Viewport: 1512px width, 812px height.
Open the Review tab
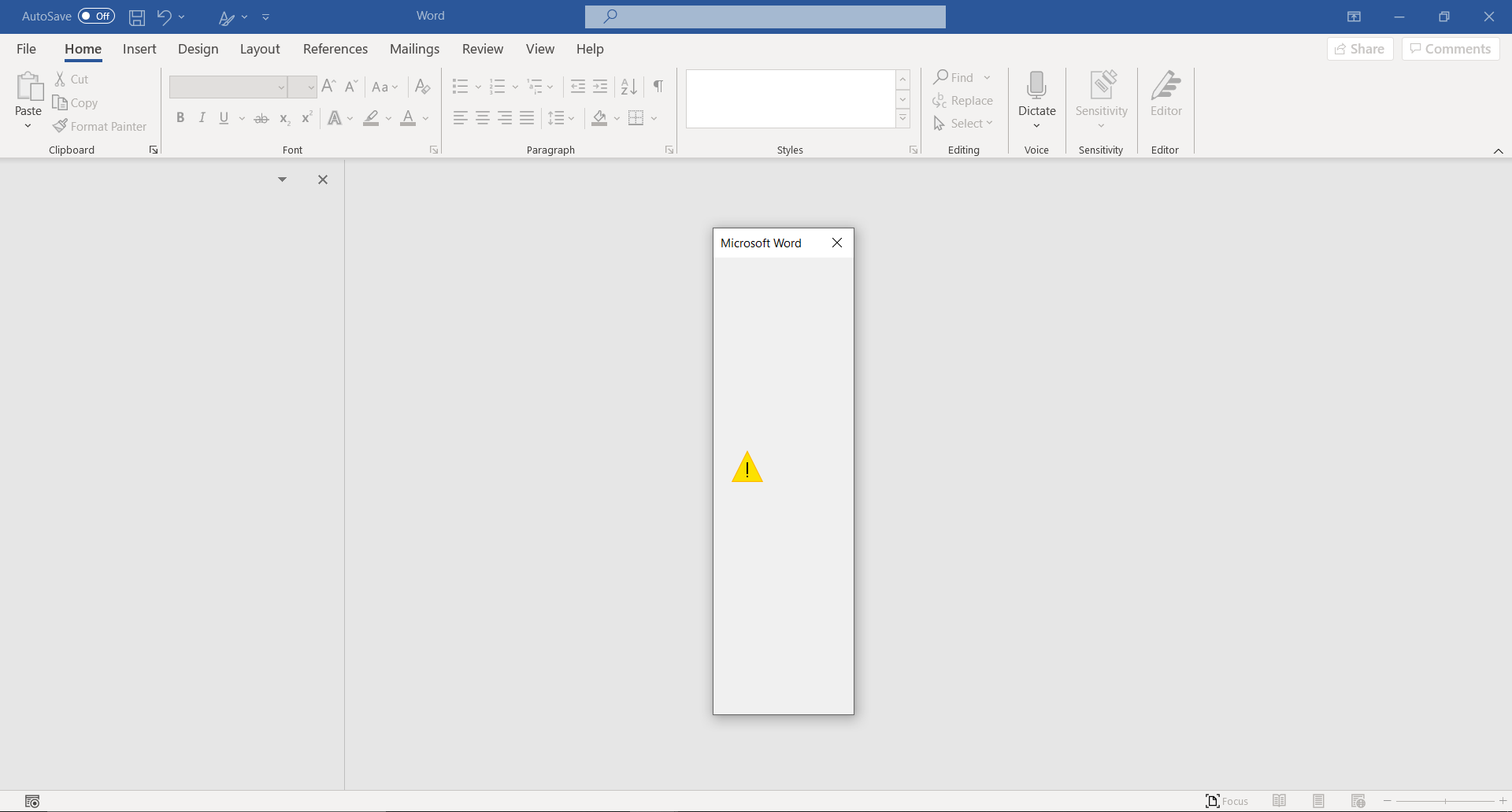click(x=483, y=49)
